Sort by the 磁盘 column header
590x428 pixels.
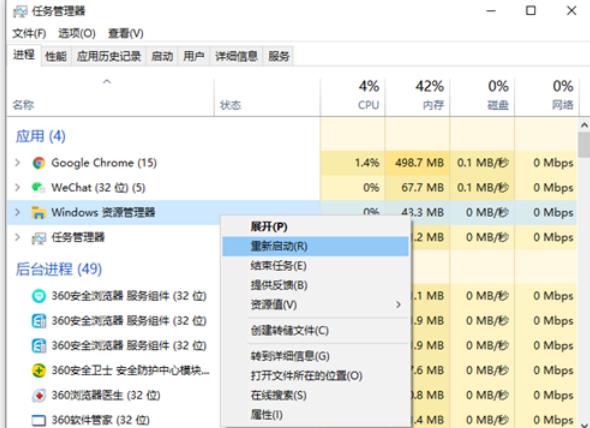click(482, 97)
